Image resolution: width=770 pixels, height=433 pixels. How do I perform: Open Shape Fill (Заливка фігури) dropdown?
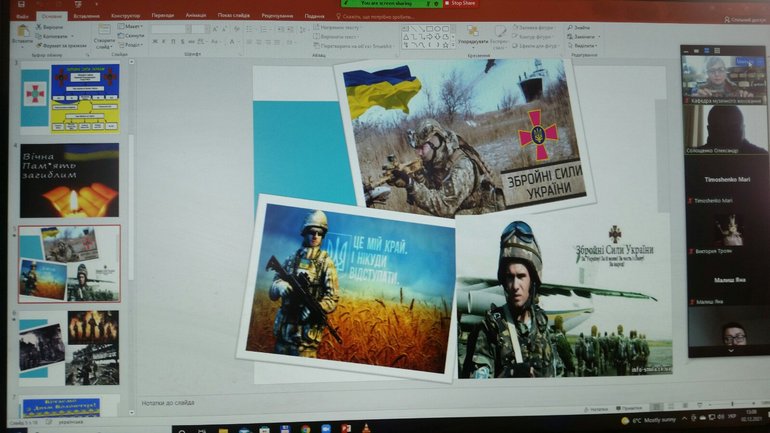pos(534,28)
